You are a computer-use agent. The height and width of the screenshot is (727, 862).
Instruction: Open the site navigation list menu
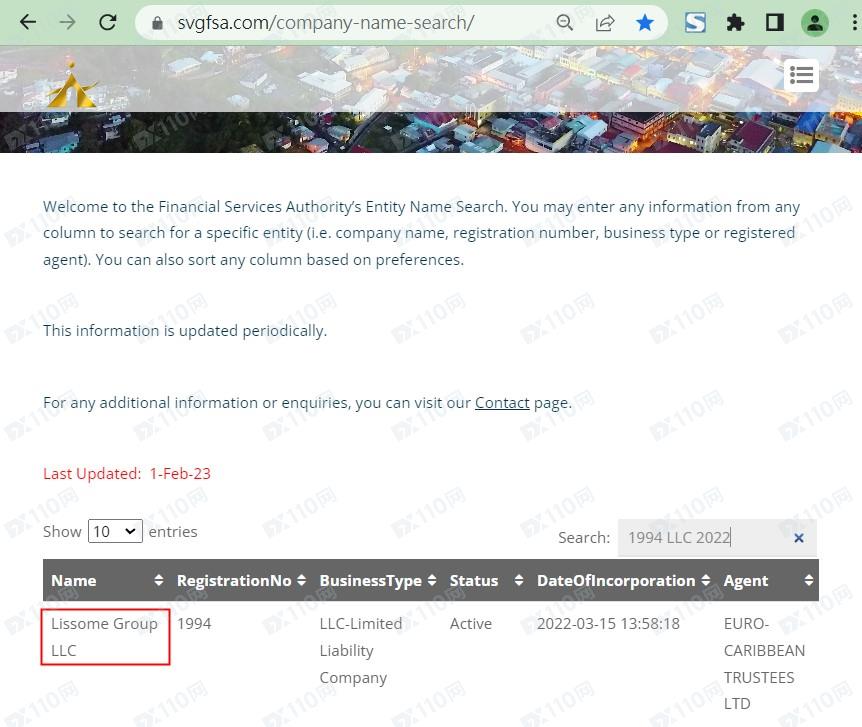801,75
